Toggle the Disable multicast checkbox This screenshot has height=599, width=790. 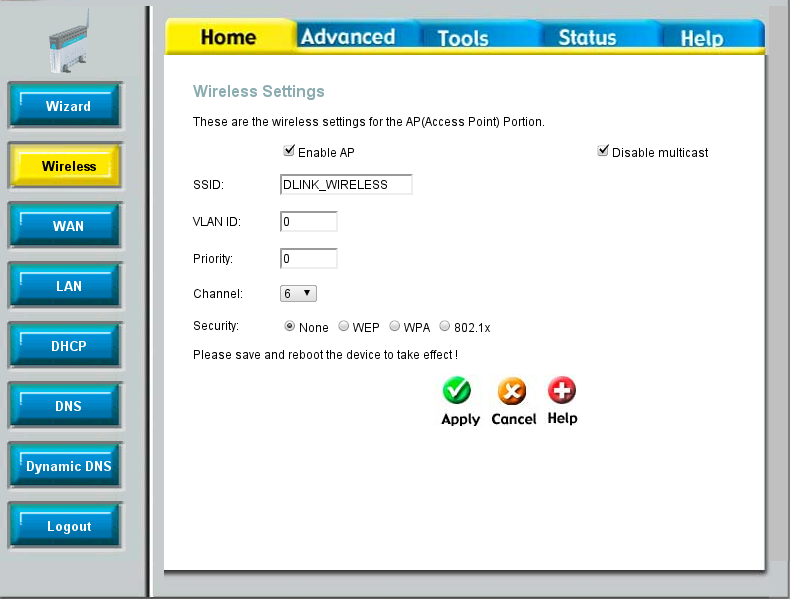pos(603,150)
